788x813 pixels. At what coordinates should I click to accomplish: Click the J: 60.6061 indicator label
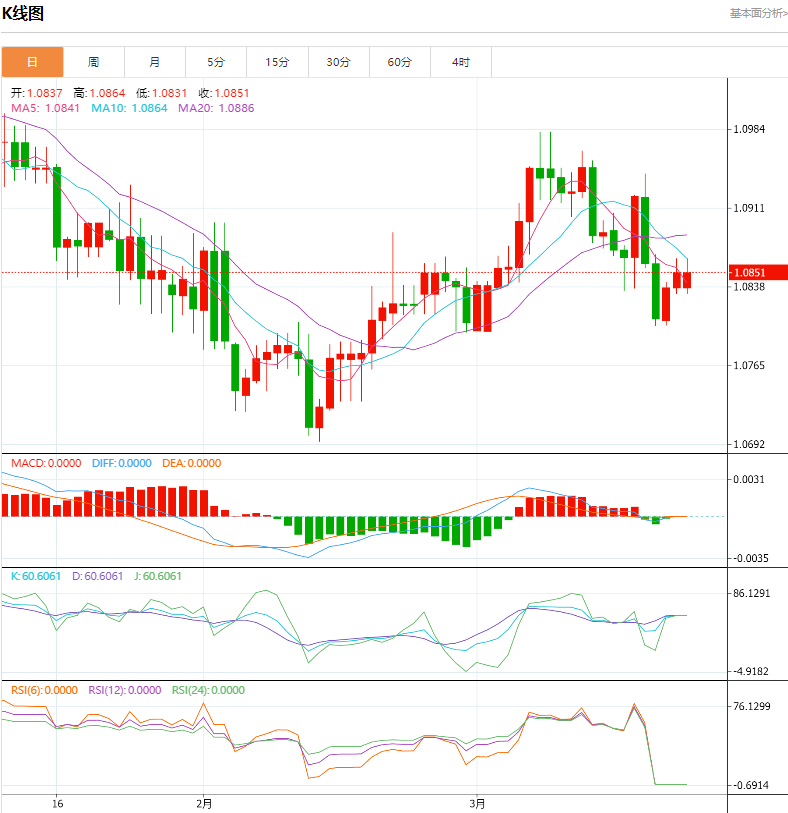[158, 576]
